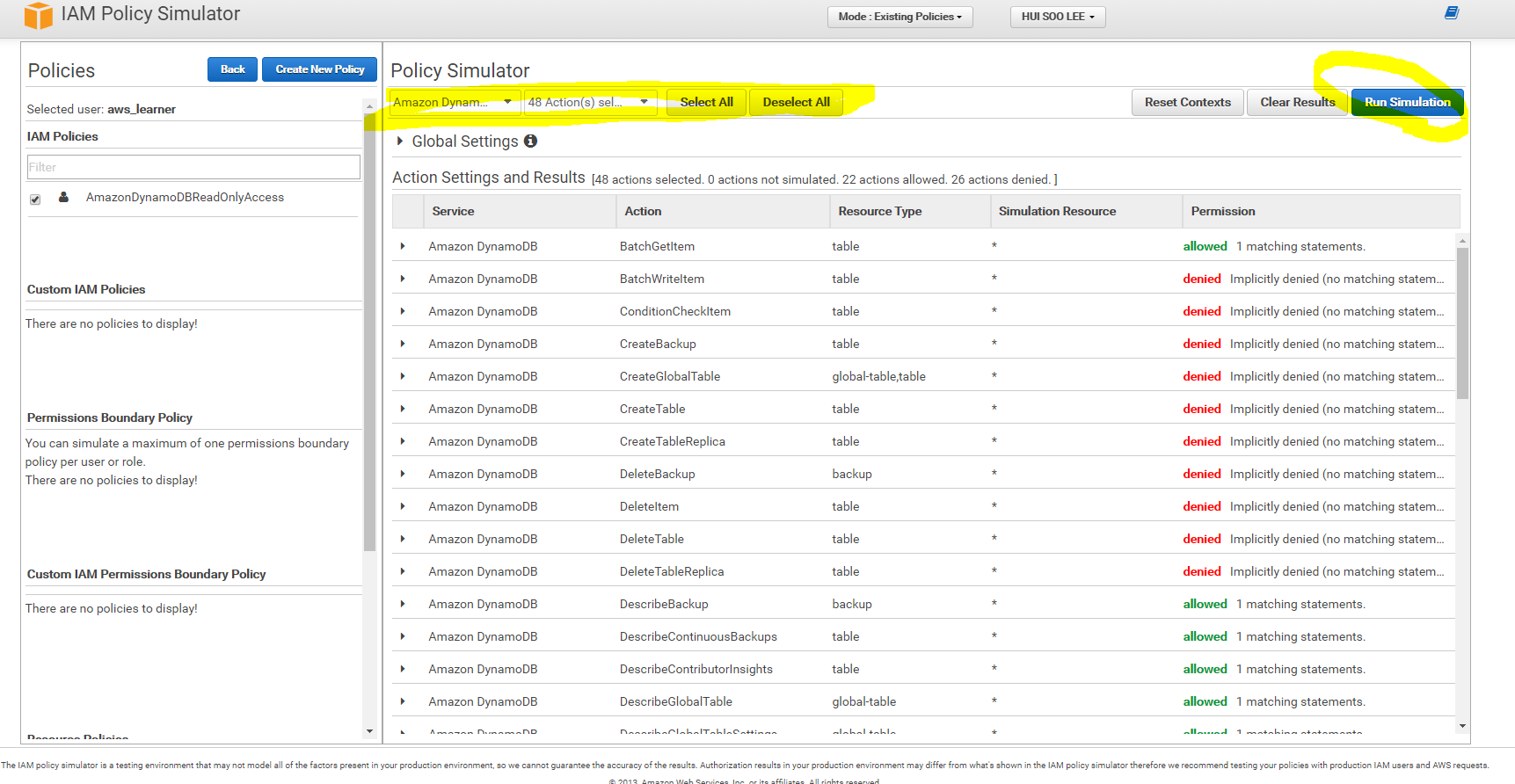Open the Amazon DynamoDB service selector

pyautogui.click(x=455, y=102)
